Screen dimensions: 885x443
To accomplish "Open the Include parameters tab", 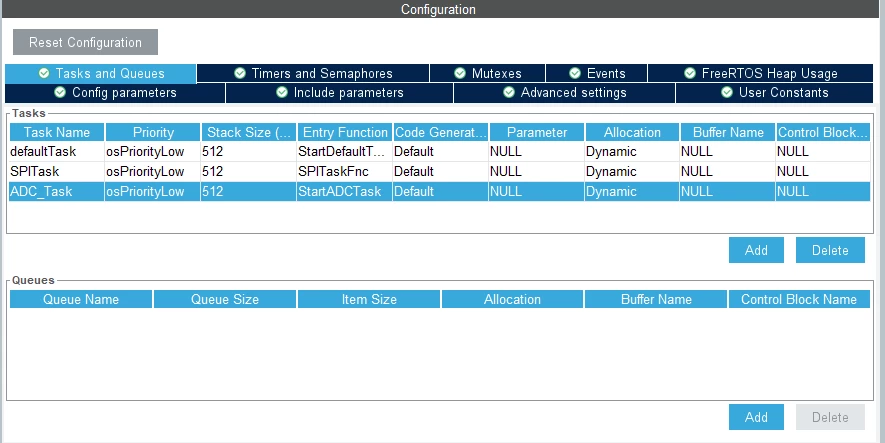I will [339, 93].
